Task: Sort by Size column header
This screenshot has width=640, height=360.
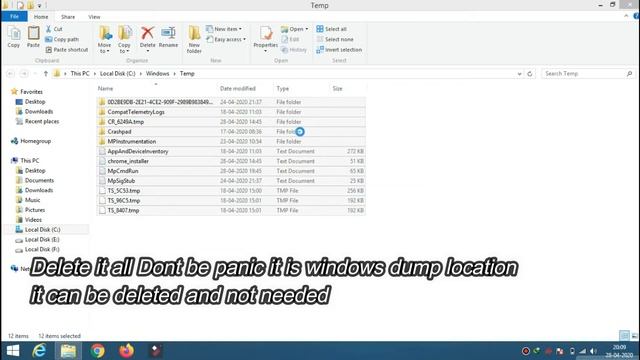Action: [x=337, y=89]
